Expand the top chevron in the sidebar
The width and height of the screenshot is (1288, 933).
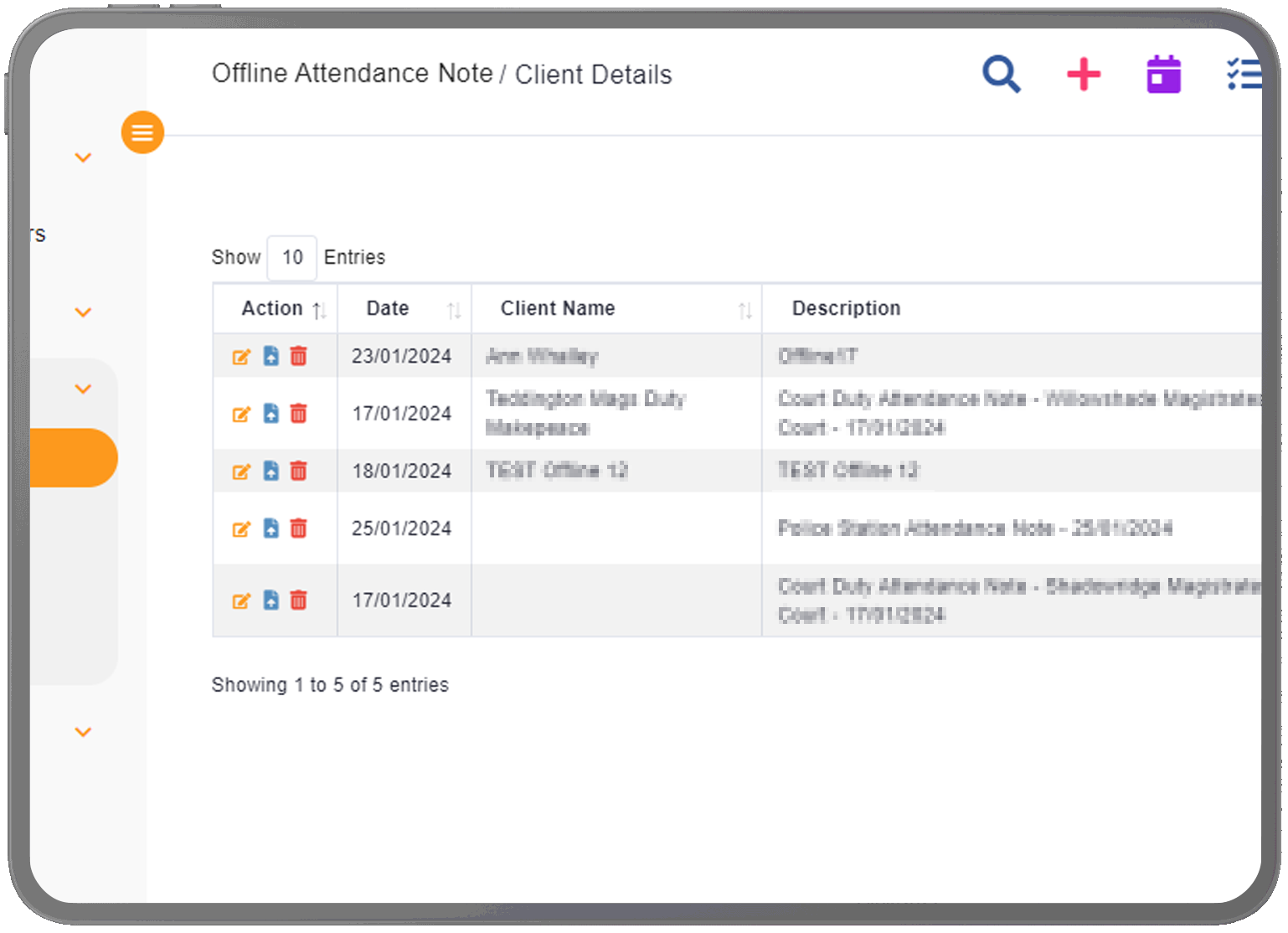pyautogui.click(x=83, y=157)
